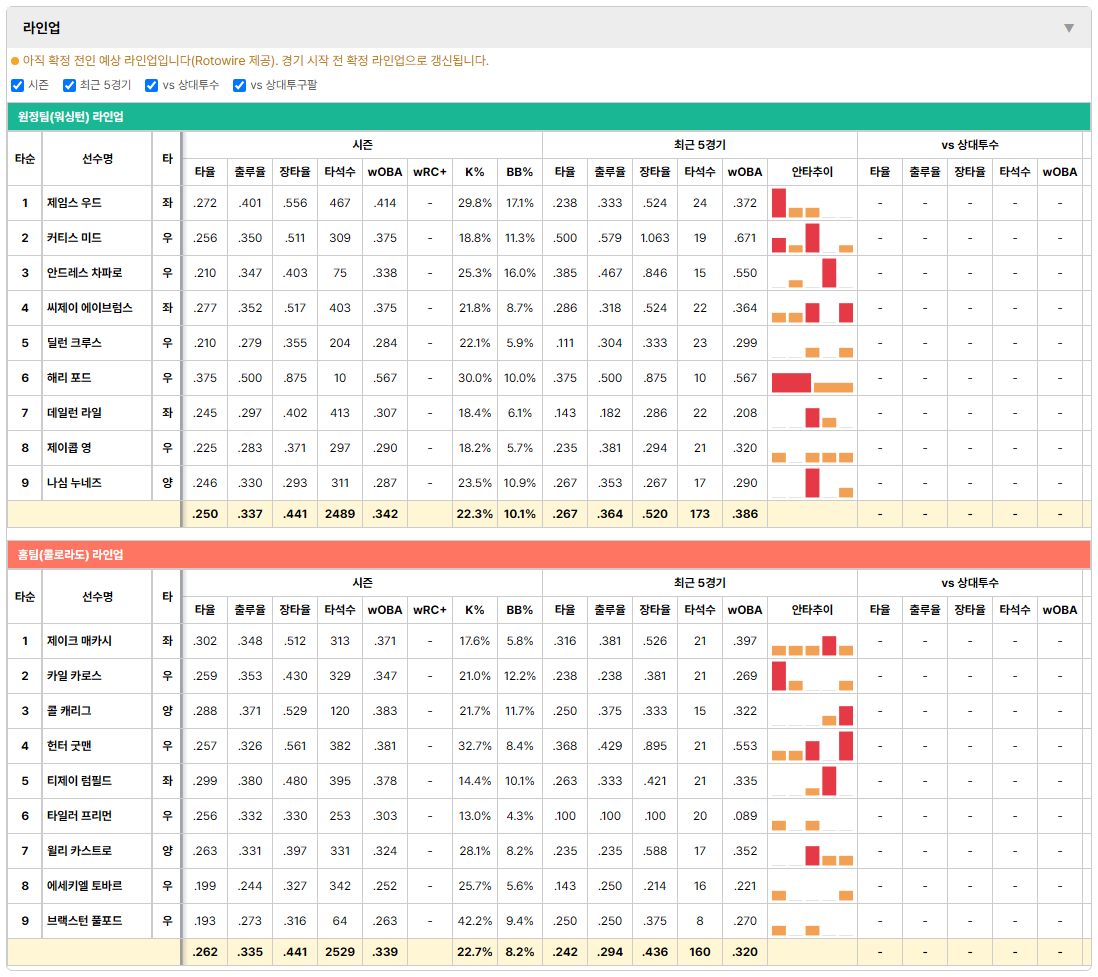This screenshot has height=977, width=1098.
Task: Sort Washington table by K% column
Action: [475, 172]
